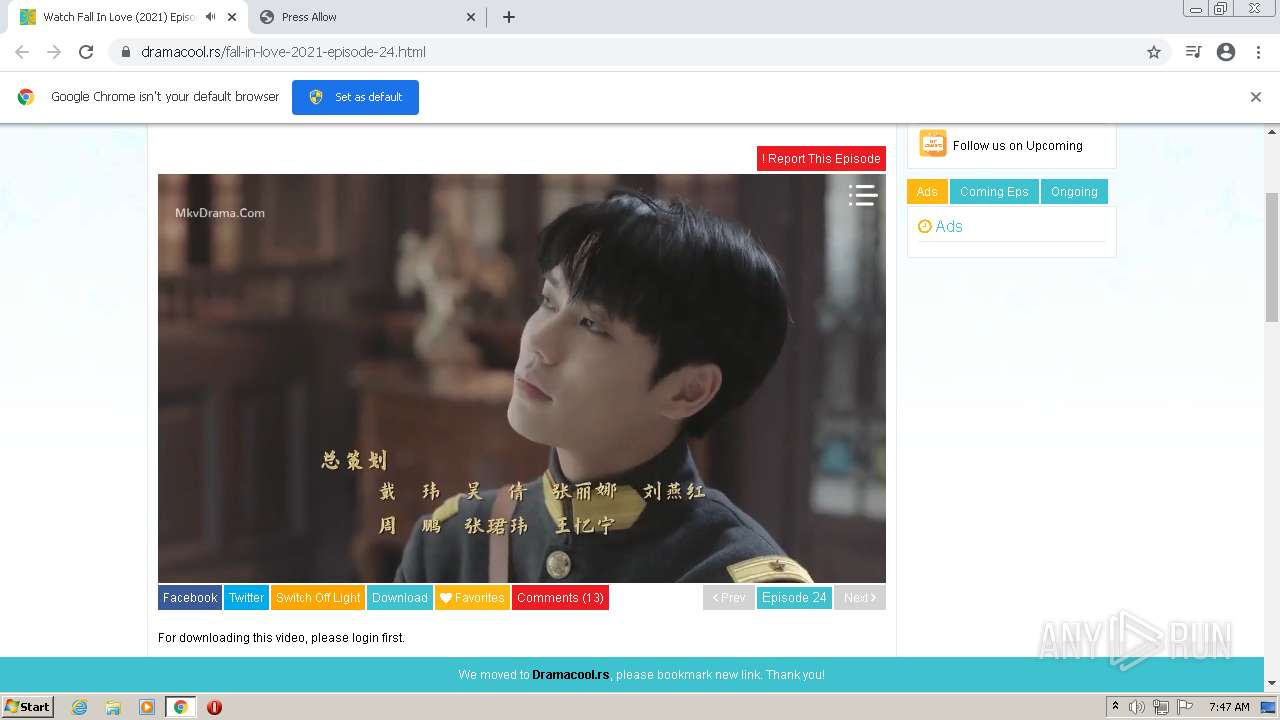This screenshot has width=1280, height=720.
Task: Select the Ads tab in sidebar
Action: coord(927,192)
